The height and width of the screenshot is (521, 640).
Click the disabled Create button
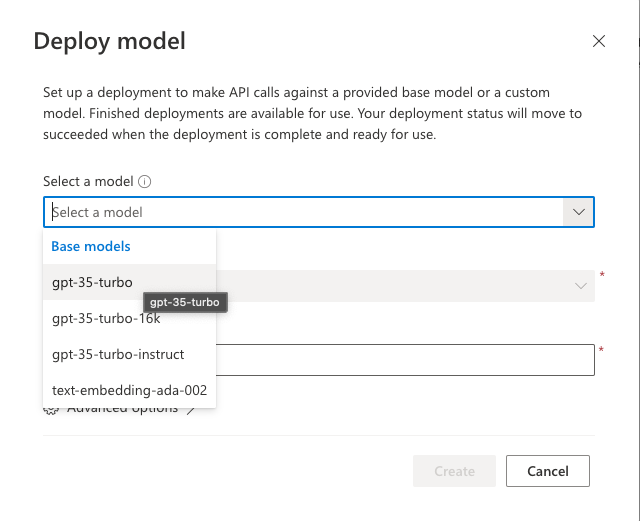[x=454, y=471]
